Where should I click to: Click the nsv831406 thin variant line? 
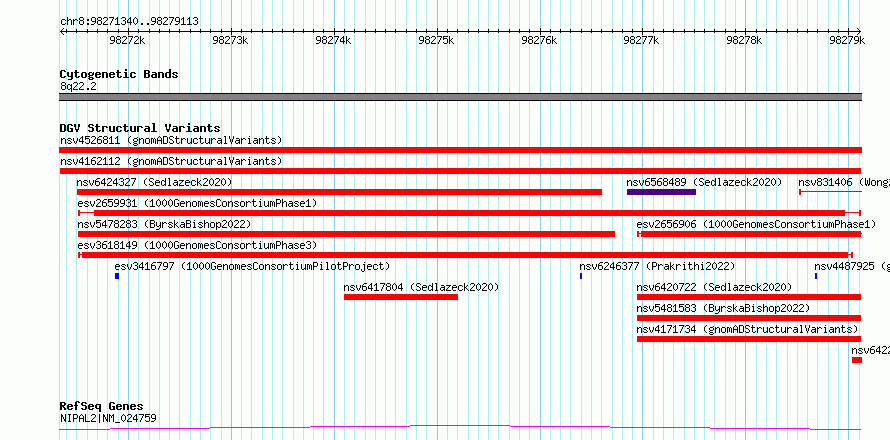point(830,192)
